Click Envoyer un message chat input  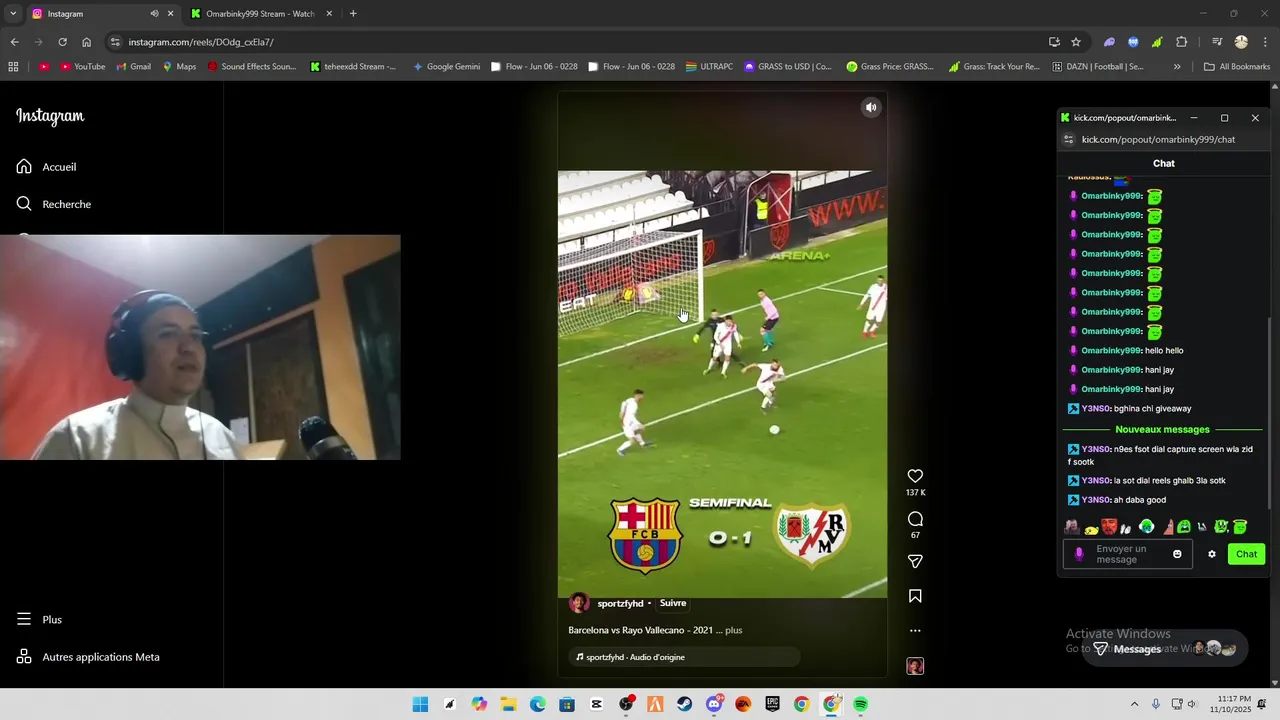point(1130,554)
